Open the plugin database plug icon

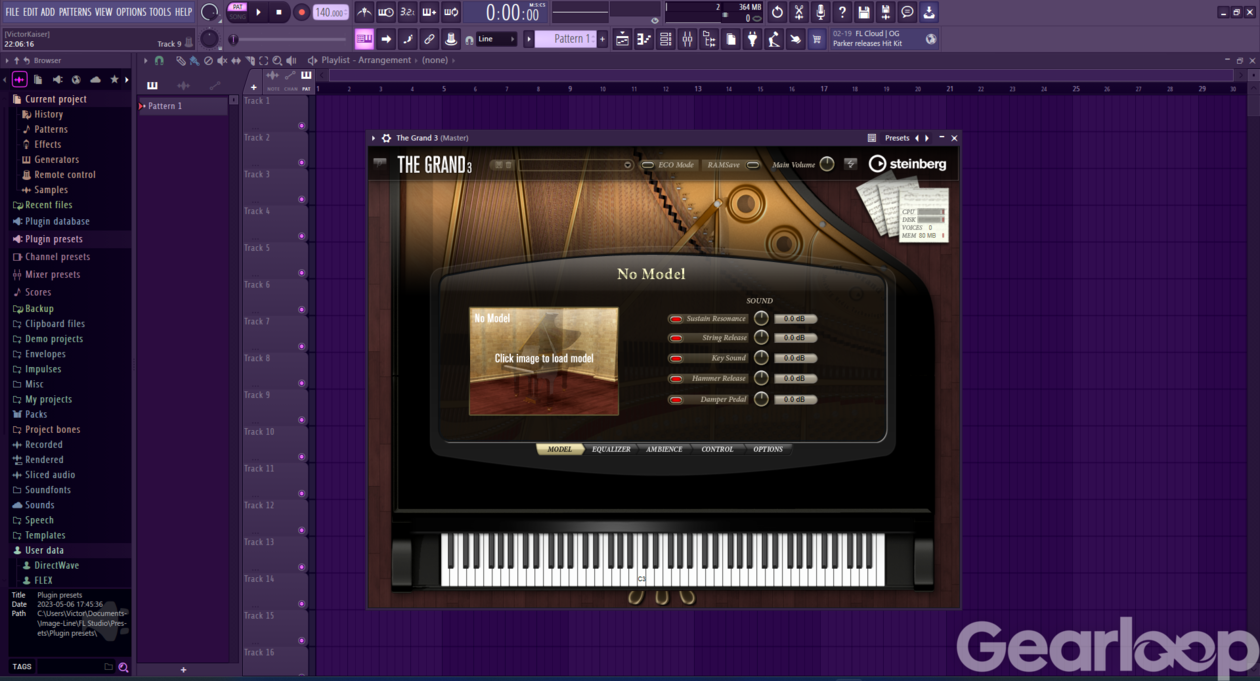tap(752, 39)
